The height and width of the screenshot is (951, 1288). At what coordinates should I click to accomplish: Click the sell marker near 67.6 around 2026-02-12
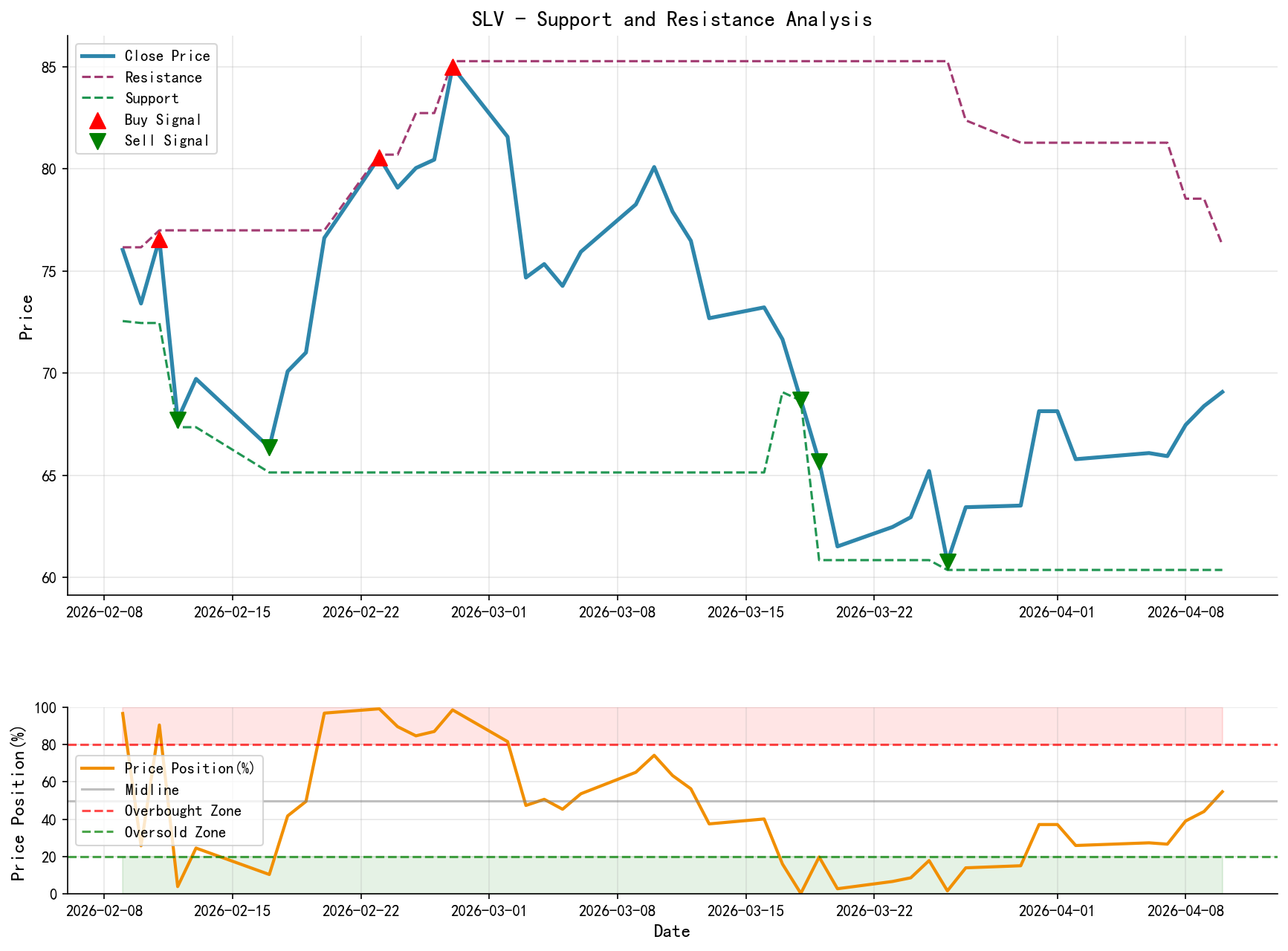178,421
